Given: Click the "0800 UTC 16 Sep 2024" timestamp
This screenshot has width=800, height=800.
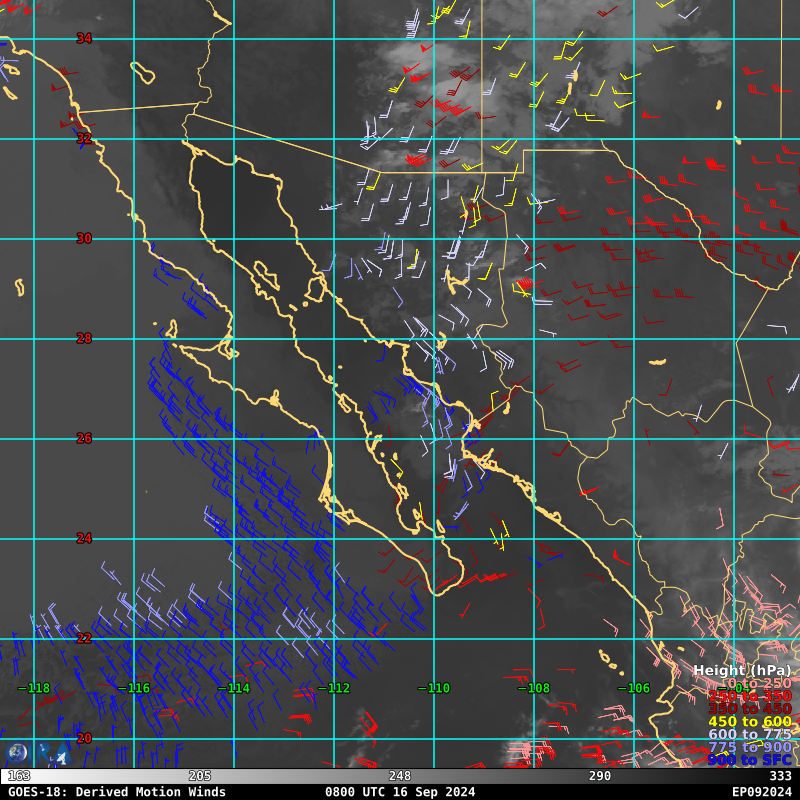Looking at the screenshot, I should click(x=400, y=792).
